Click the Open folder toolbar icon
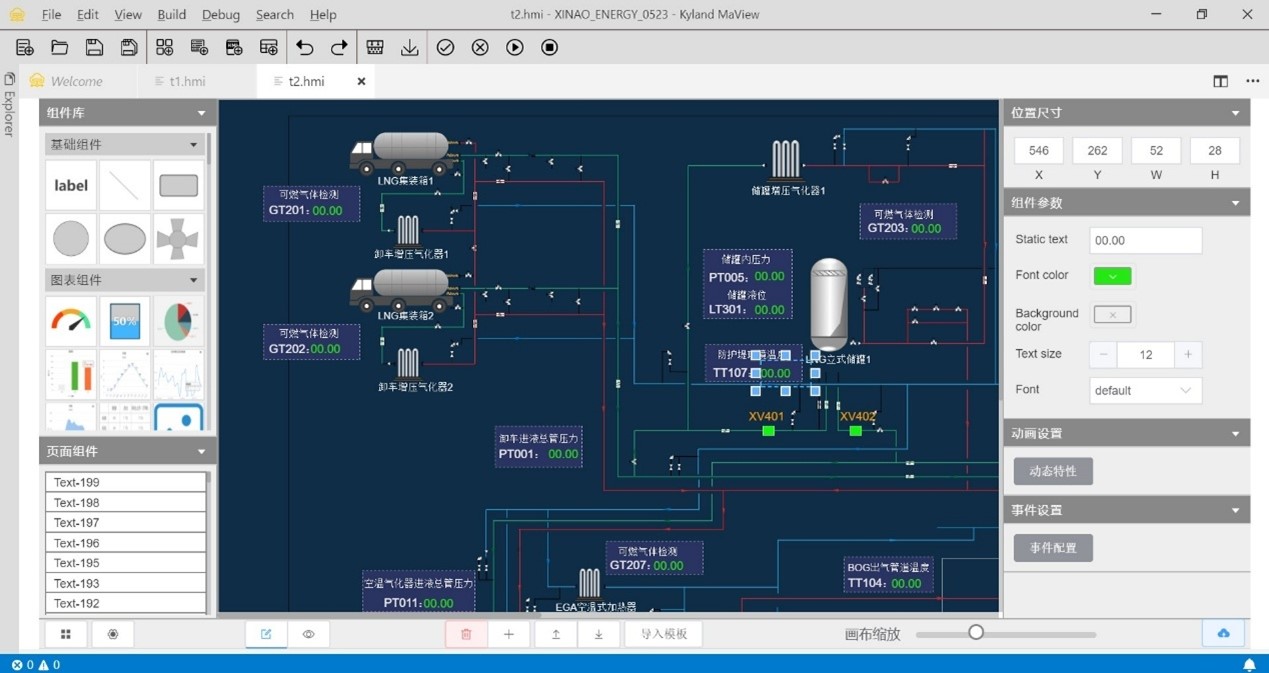The image size is (1269, 673). 60,47
